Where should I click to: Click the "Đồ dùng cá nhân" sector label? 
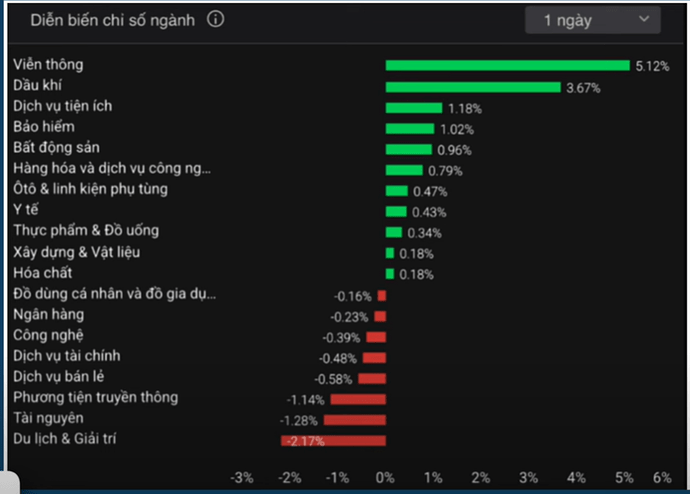tap(114, 294)
